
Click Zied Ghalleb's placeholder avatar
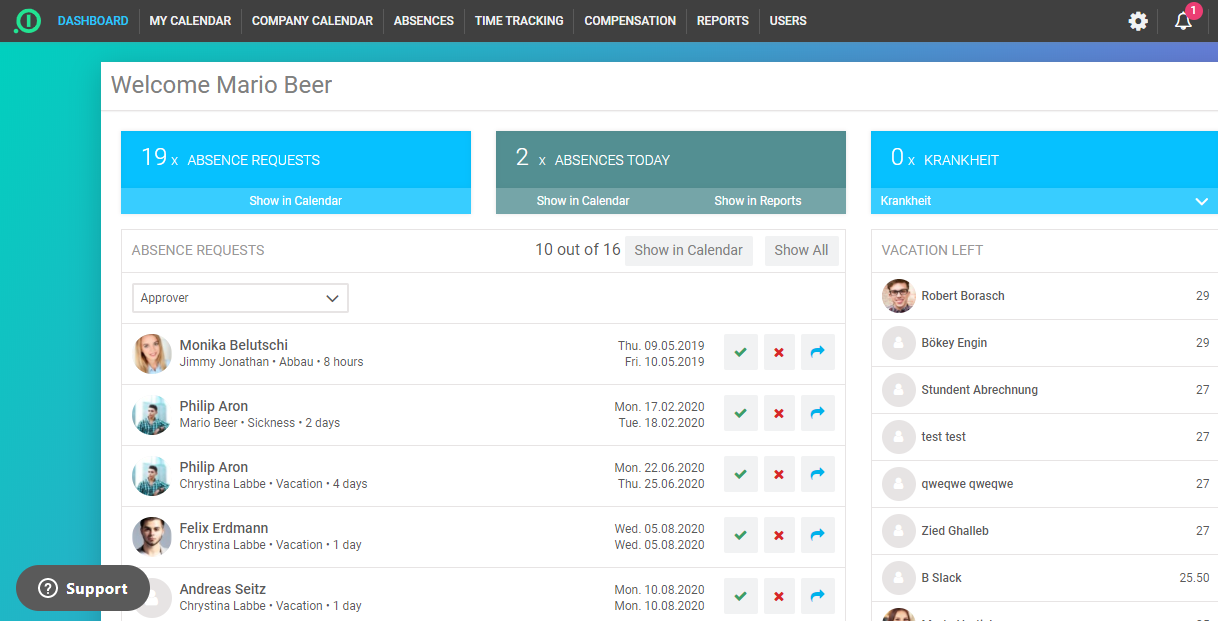click(899, 531)
